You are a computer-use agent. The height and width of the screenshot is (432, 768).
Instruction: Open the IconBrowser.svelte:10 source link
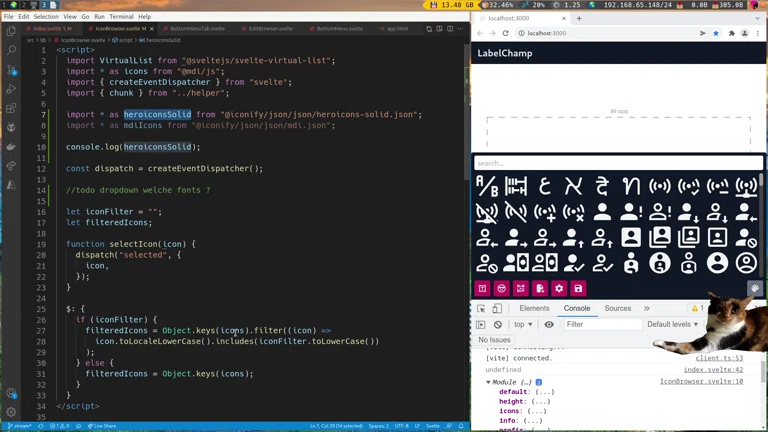click(x=701, y=382)
